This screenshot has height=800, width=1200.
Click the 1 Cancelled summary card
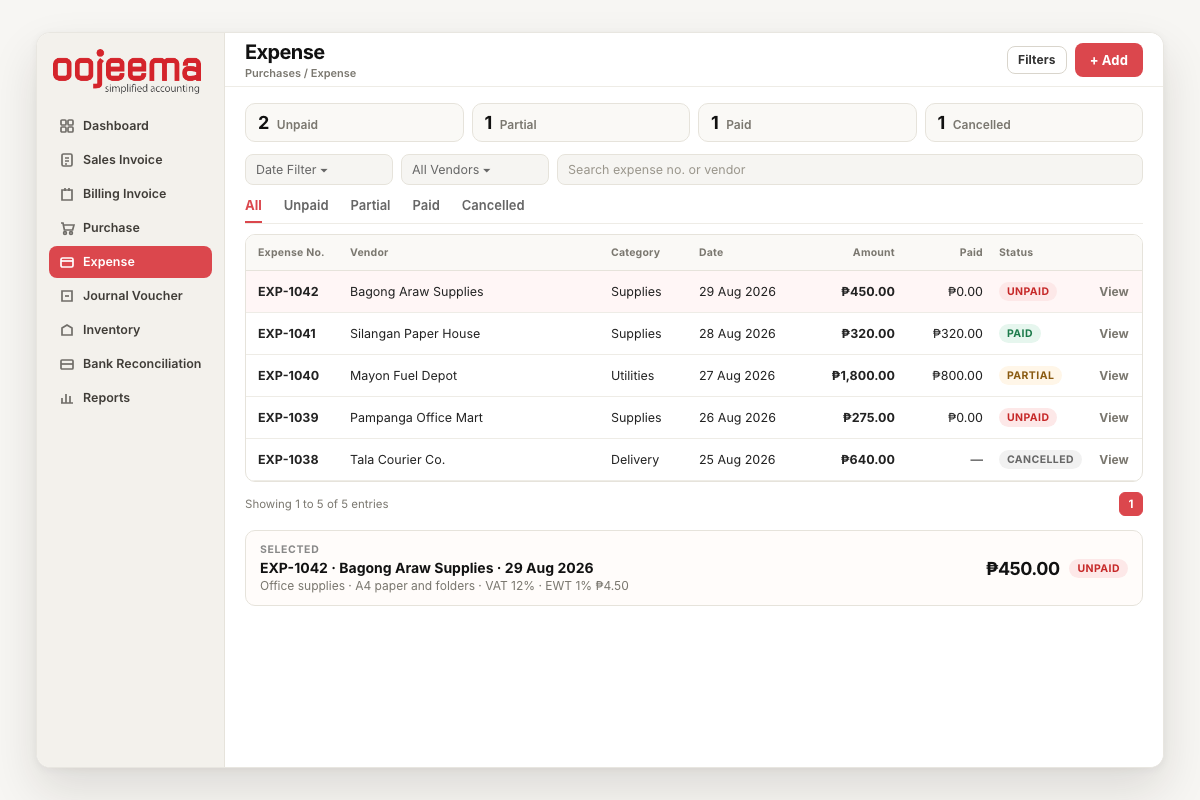[1034, 123]
